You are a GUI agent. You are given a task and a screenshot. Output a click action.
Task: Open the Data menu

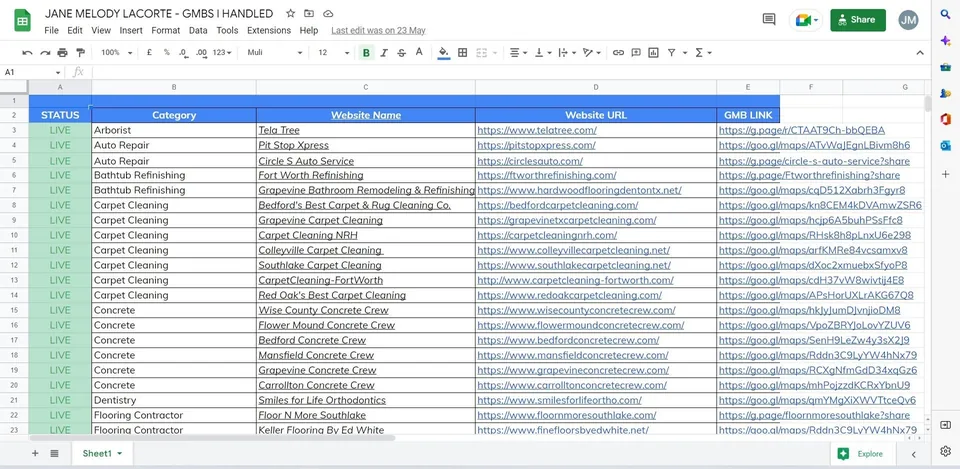[x=198, y=30]
